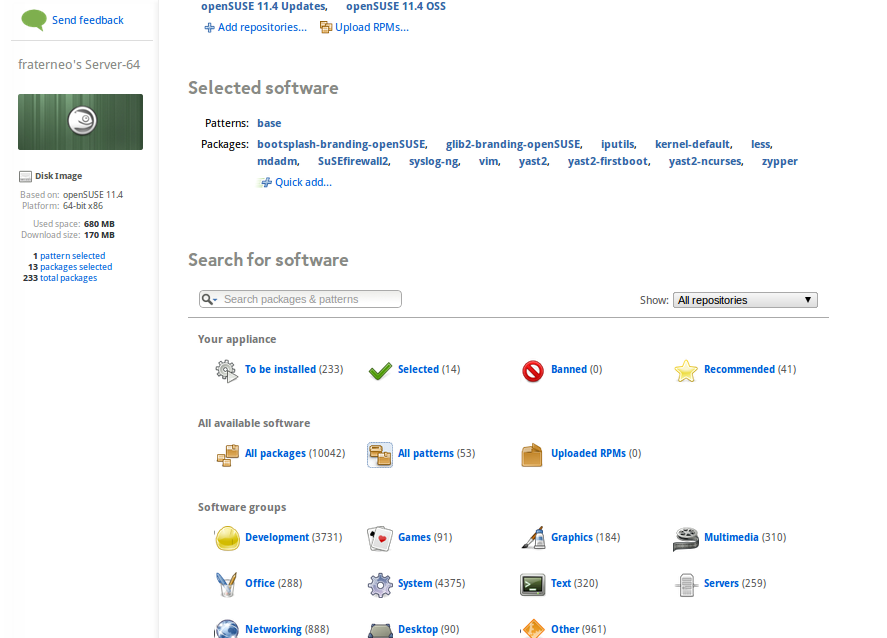Click the Disk Image icon in sidebar

(25, 176)
